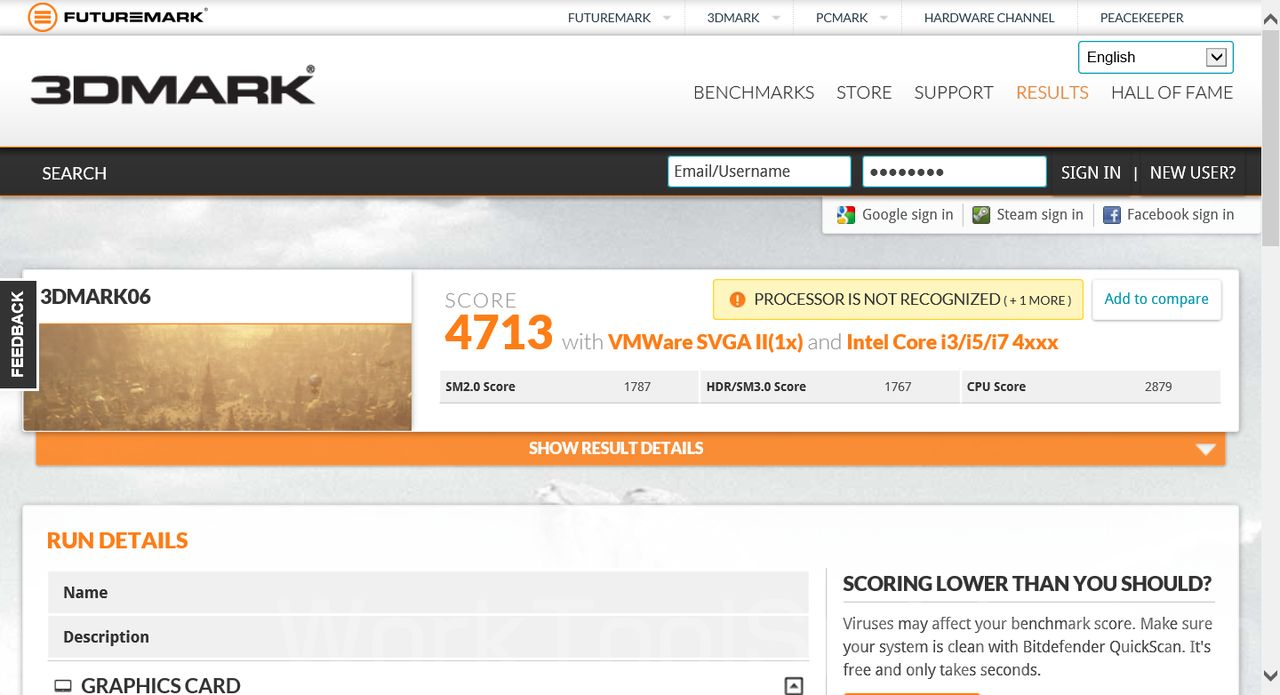Open the Results page

(x=1052, y=92)
